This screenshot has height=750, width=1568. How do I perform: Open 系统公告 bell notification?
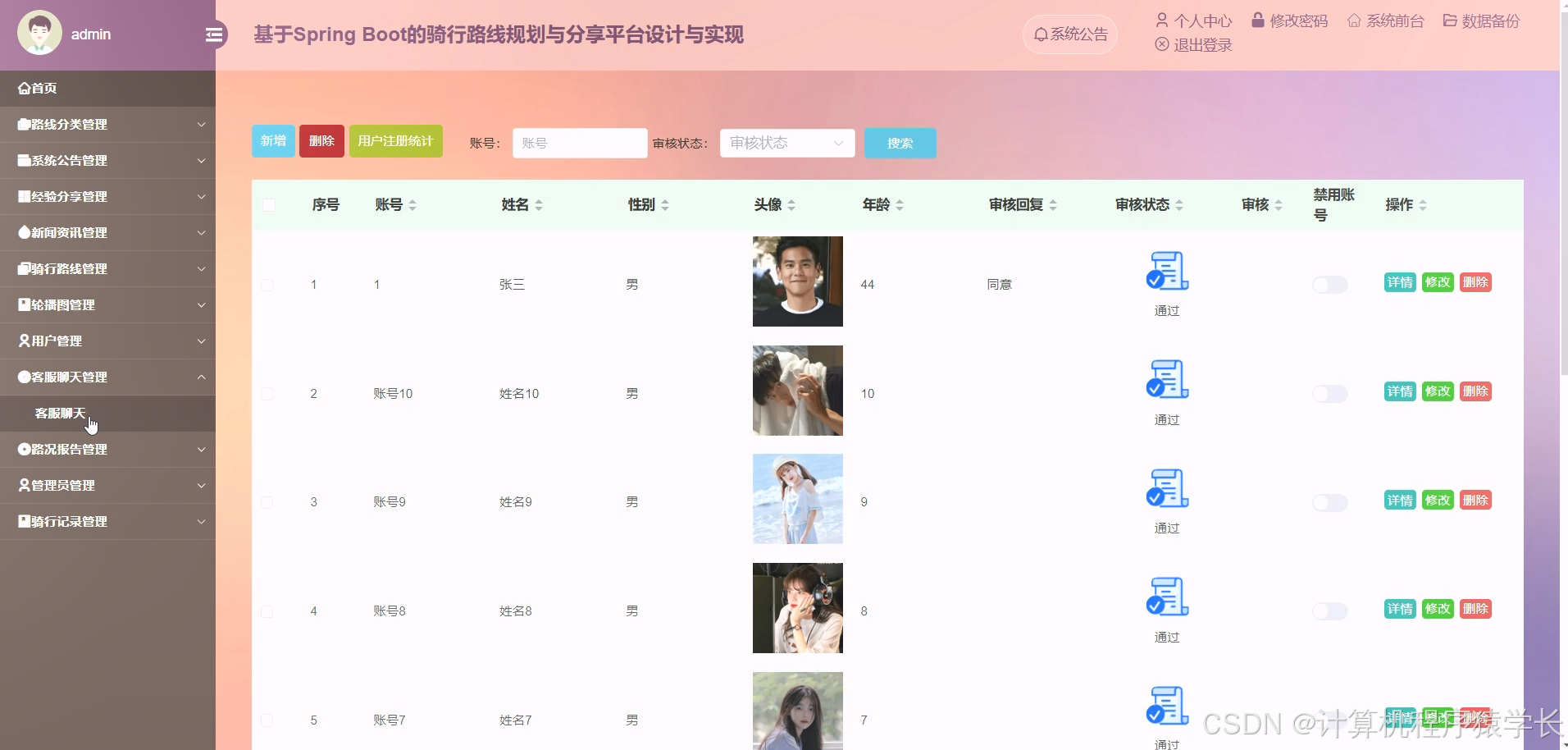point(1070,34)
